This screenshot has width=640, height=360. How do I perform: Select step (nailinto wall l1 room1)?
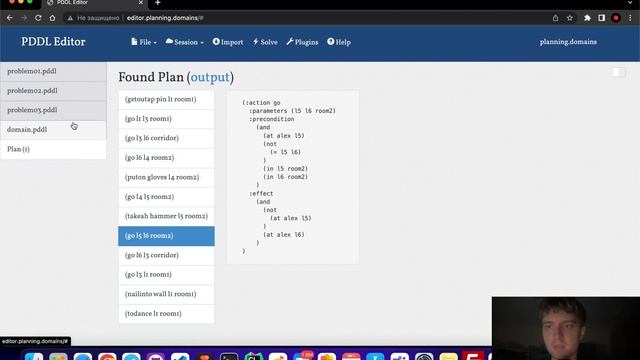click(166, 294)
